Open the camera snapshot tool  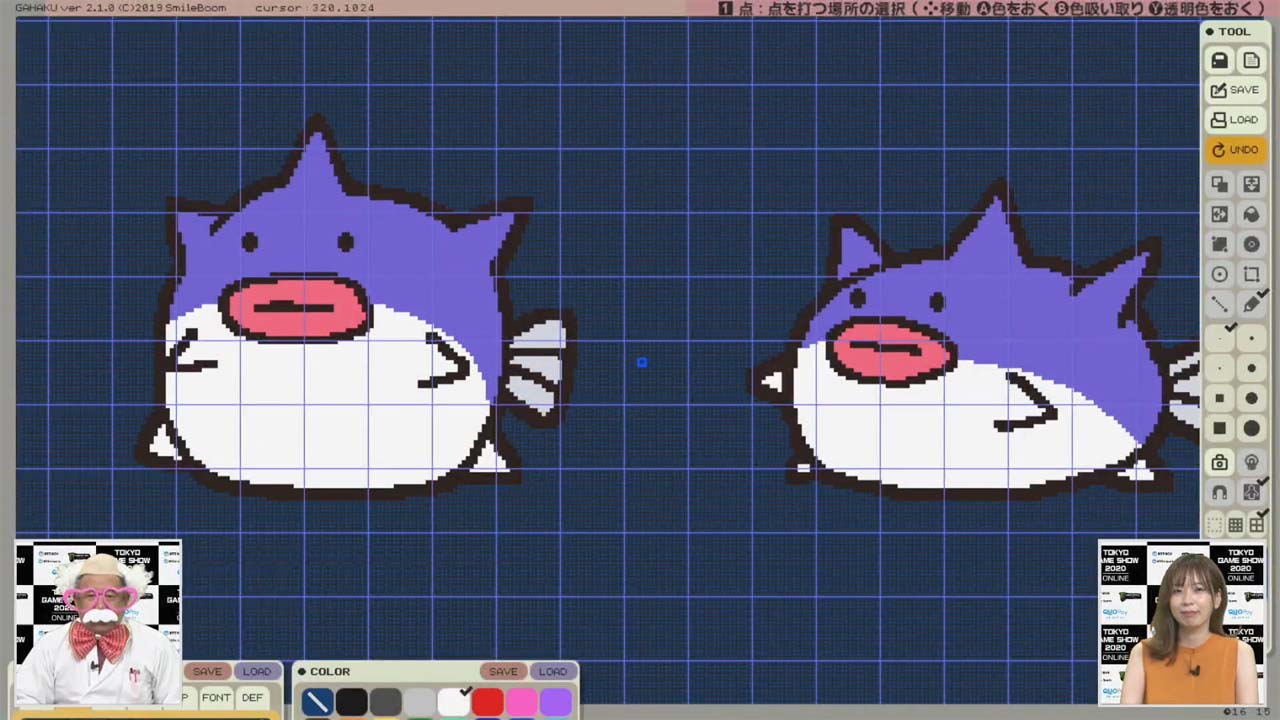pos(1219,462)
